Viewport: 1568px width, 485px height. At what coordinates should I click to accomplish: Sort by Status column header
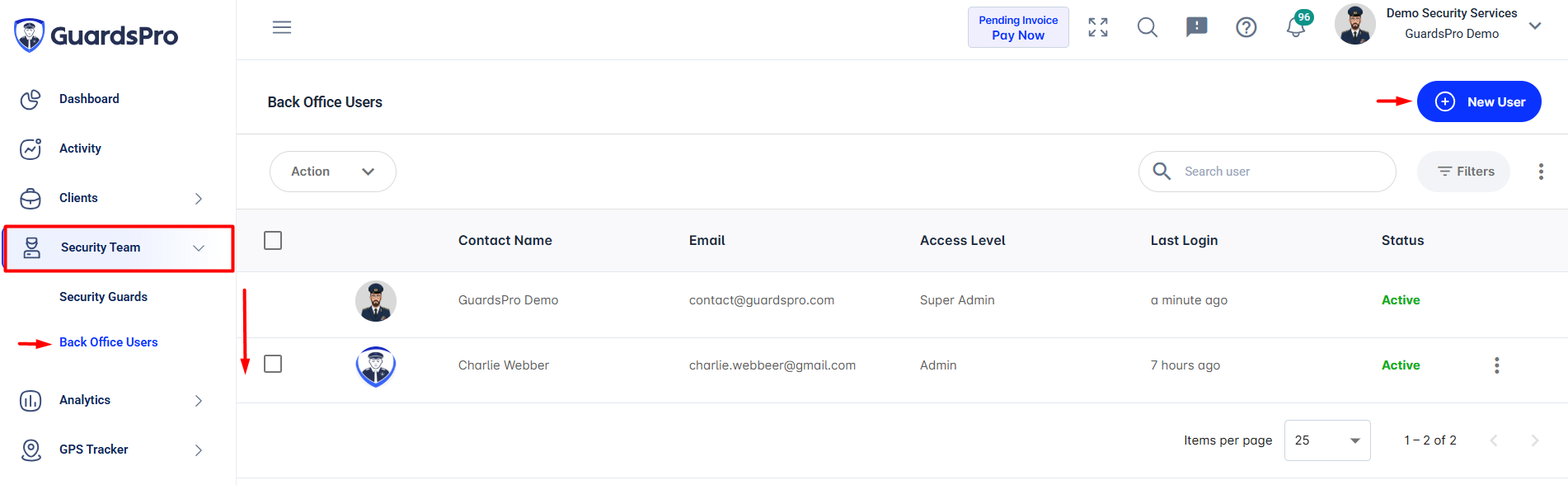[x=1402, y=241]
